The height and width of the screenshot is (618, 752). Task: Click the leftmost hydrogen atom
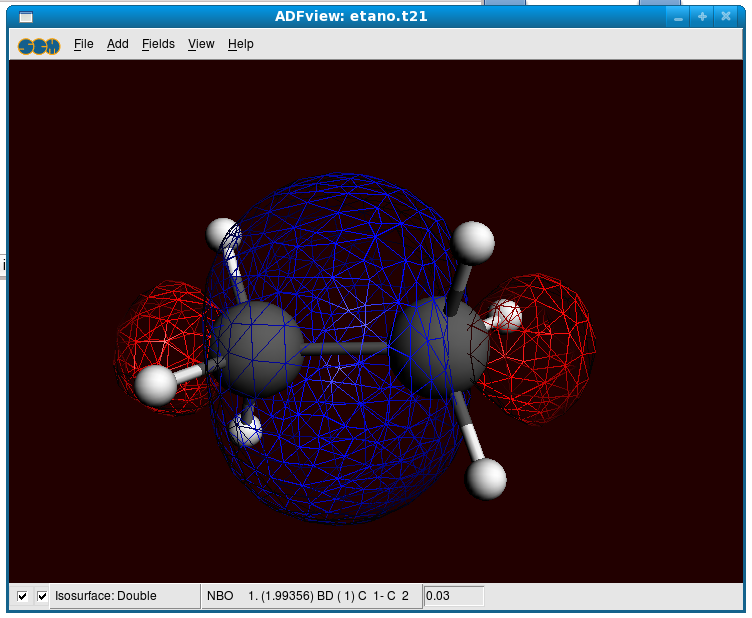[156, 385]
